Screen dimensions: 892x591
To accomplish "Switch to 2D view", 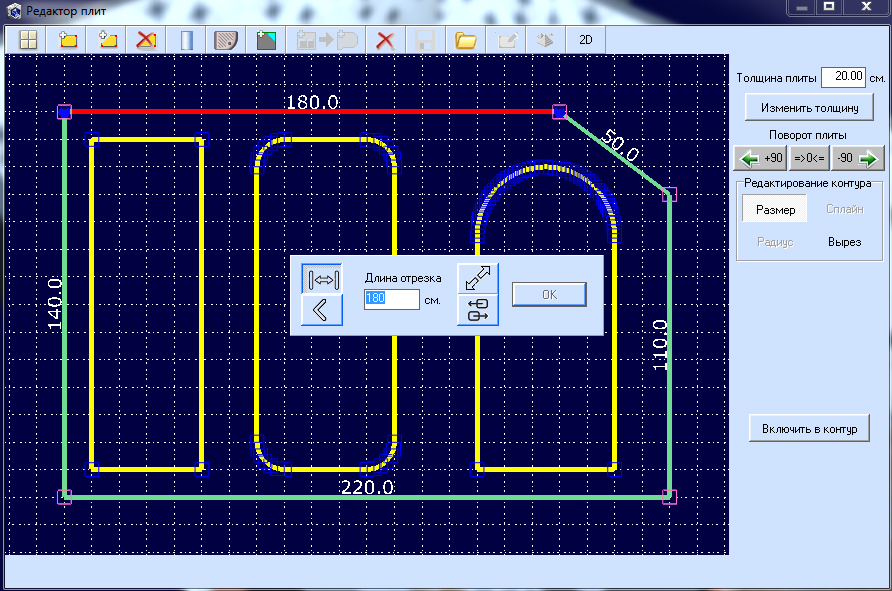I will (x=584, y=41).
